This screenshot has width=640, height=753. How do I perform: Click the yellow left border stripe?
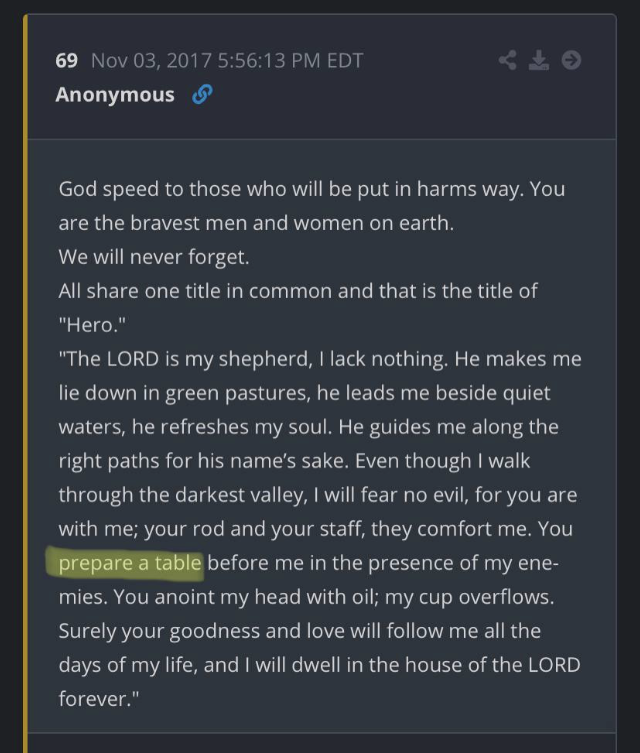tap(25, 384)
